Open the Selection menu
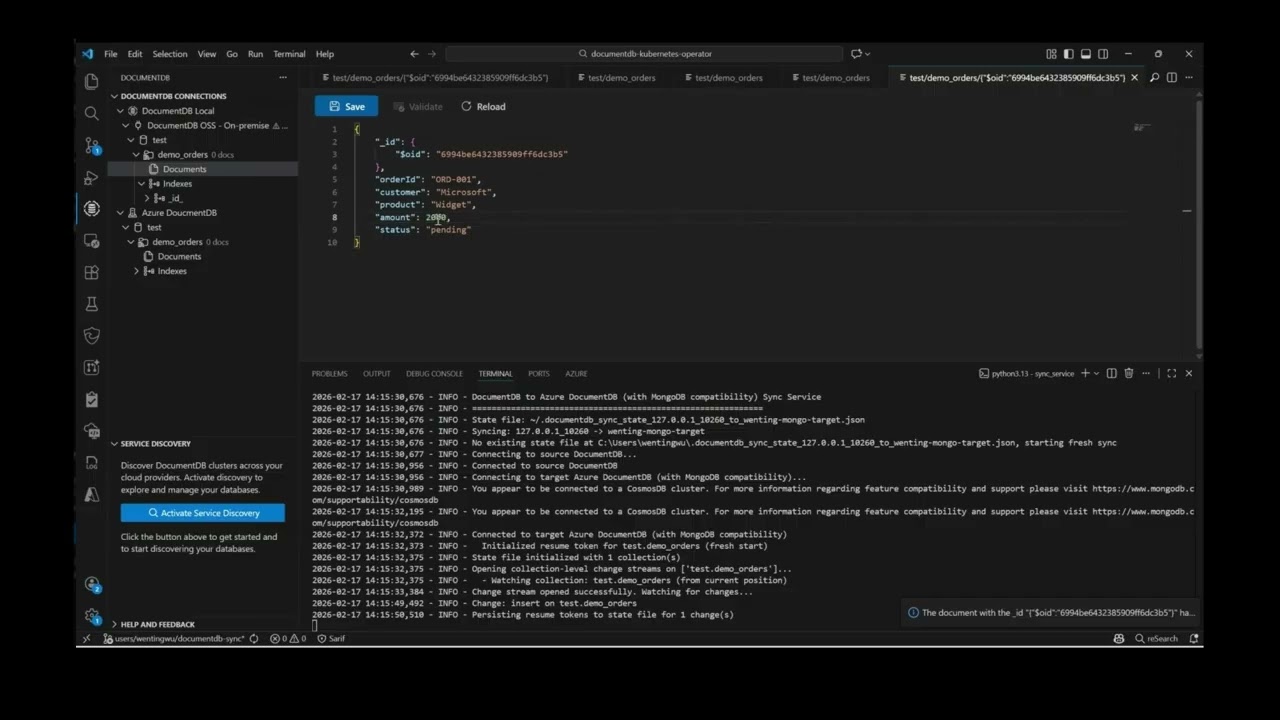The height and width of the screenshot is (720, 1280). pos(170,54)
